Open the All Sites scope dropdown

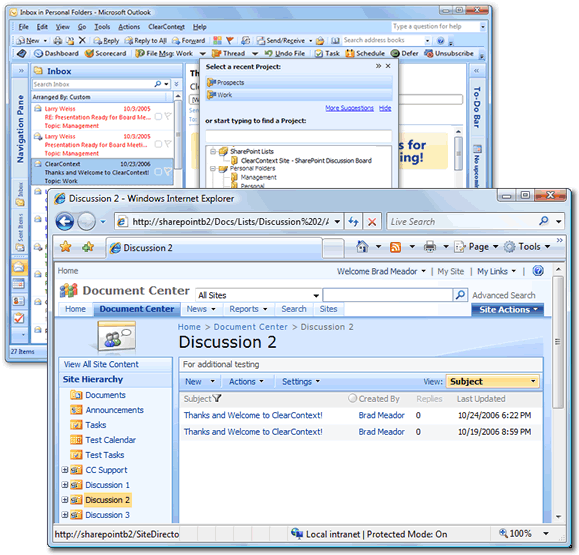click(316, 295)
